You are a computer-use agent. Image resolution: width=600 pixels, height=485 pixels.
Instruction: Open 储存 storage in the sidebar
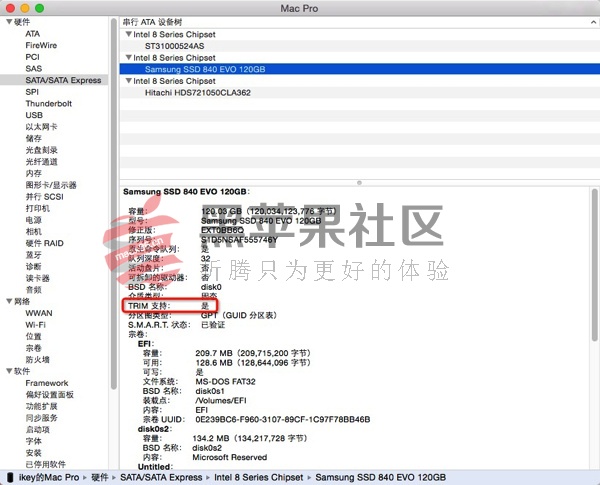click(x=34, y=139)
